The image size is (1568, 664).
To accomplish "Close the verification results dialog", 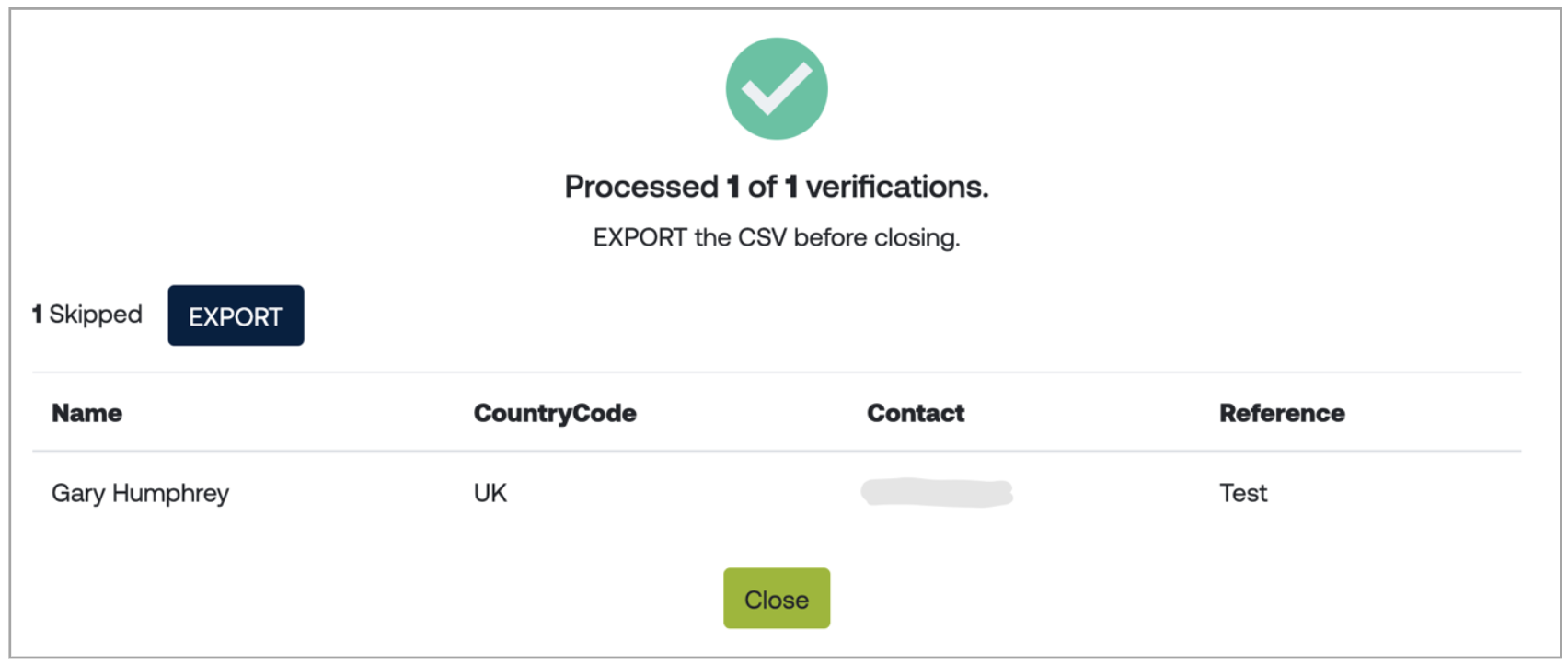I will coord(777,599).
